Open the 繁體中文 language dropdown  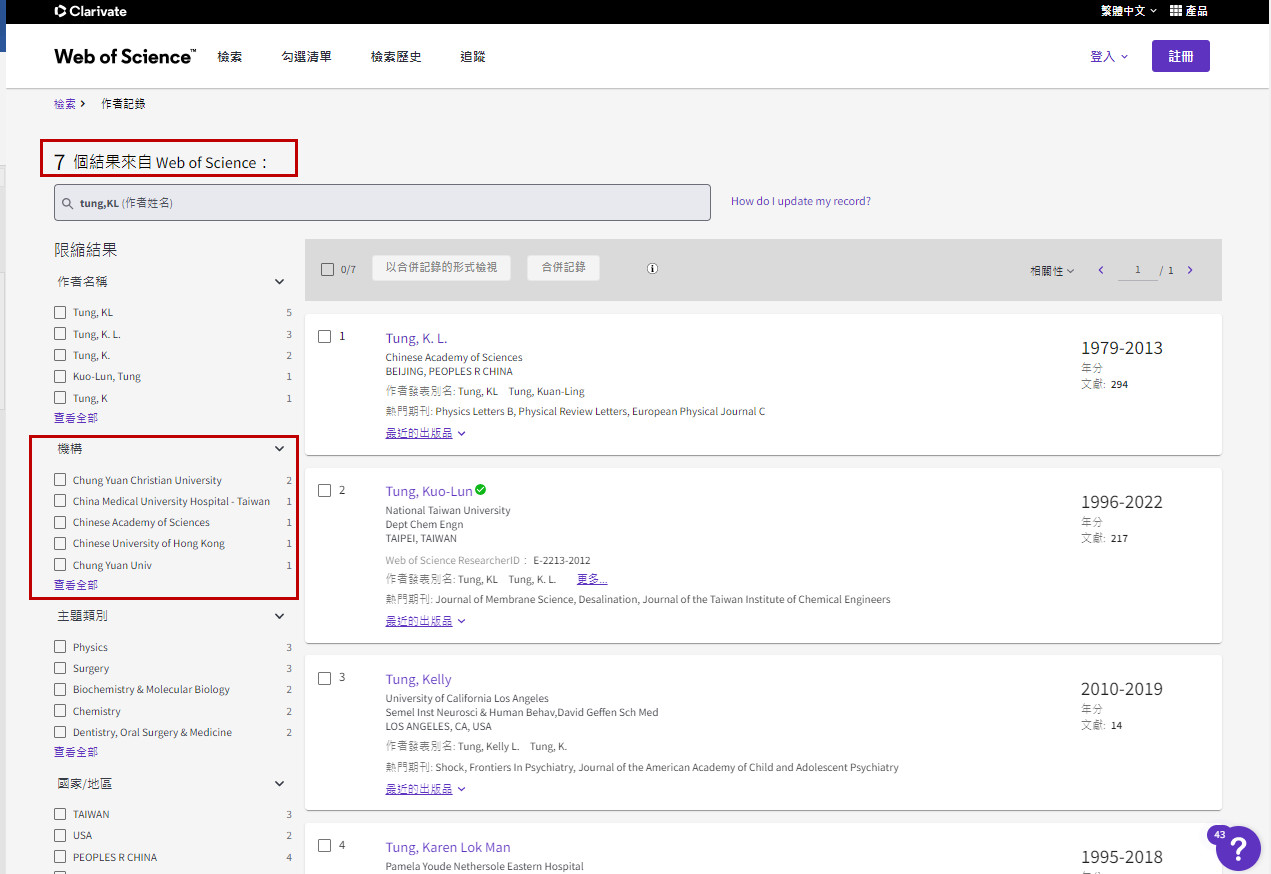(1129, 11)
